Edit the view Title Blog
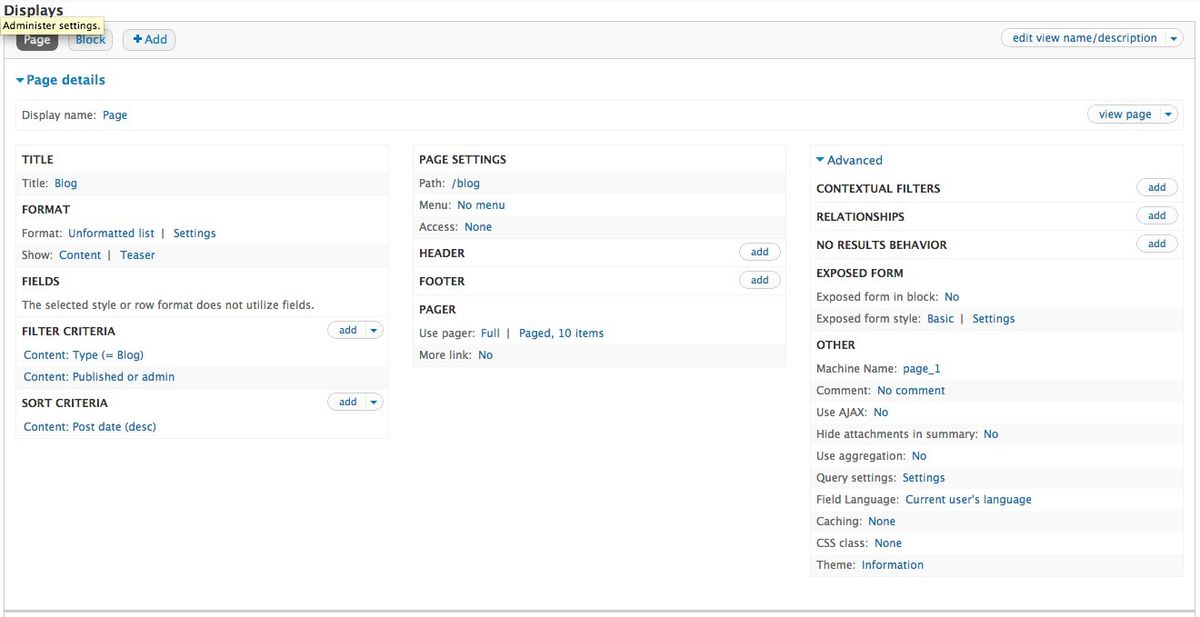The height and width of the screenshot is (617, 1200). [x=65, y=183]
